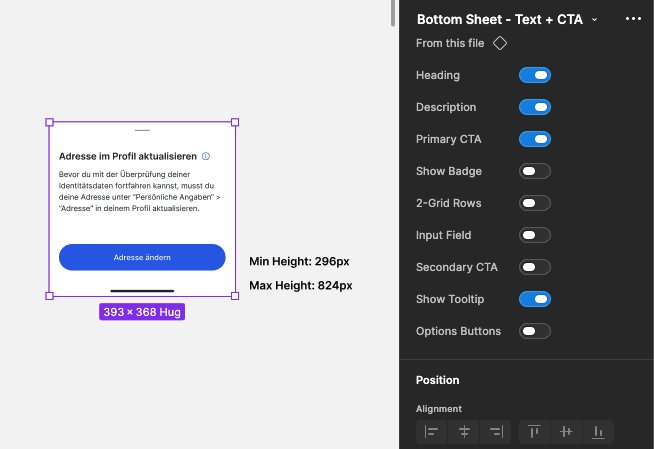654x449 pixels.
Task: Align selection to the top
Action: 534,431
